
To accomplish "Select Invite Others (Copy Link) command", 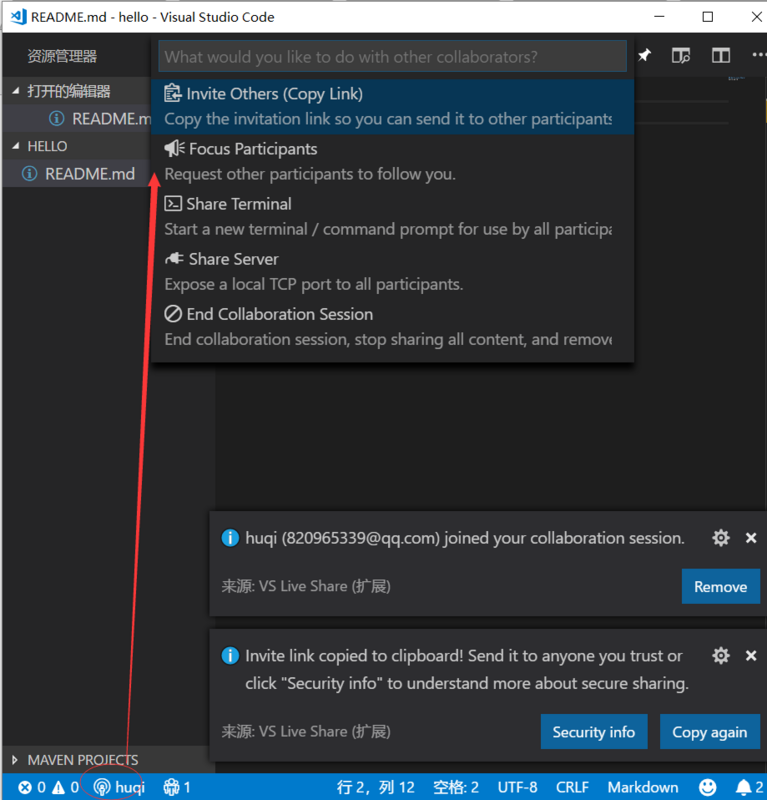I will 392,107.
